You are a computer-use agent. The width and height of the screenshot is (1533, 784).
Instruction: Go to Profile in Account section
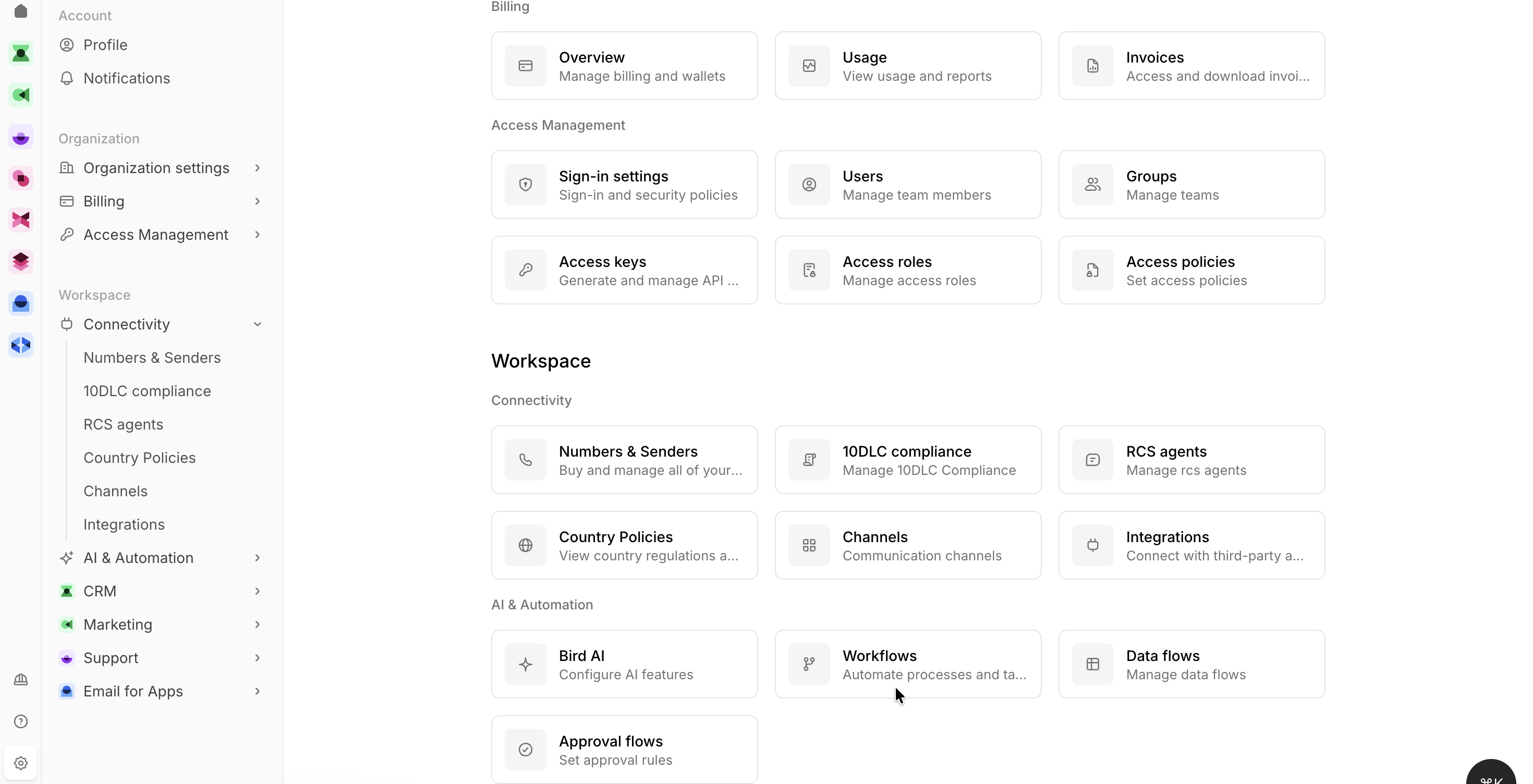tap(105, 45)
